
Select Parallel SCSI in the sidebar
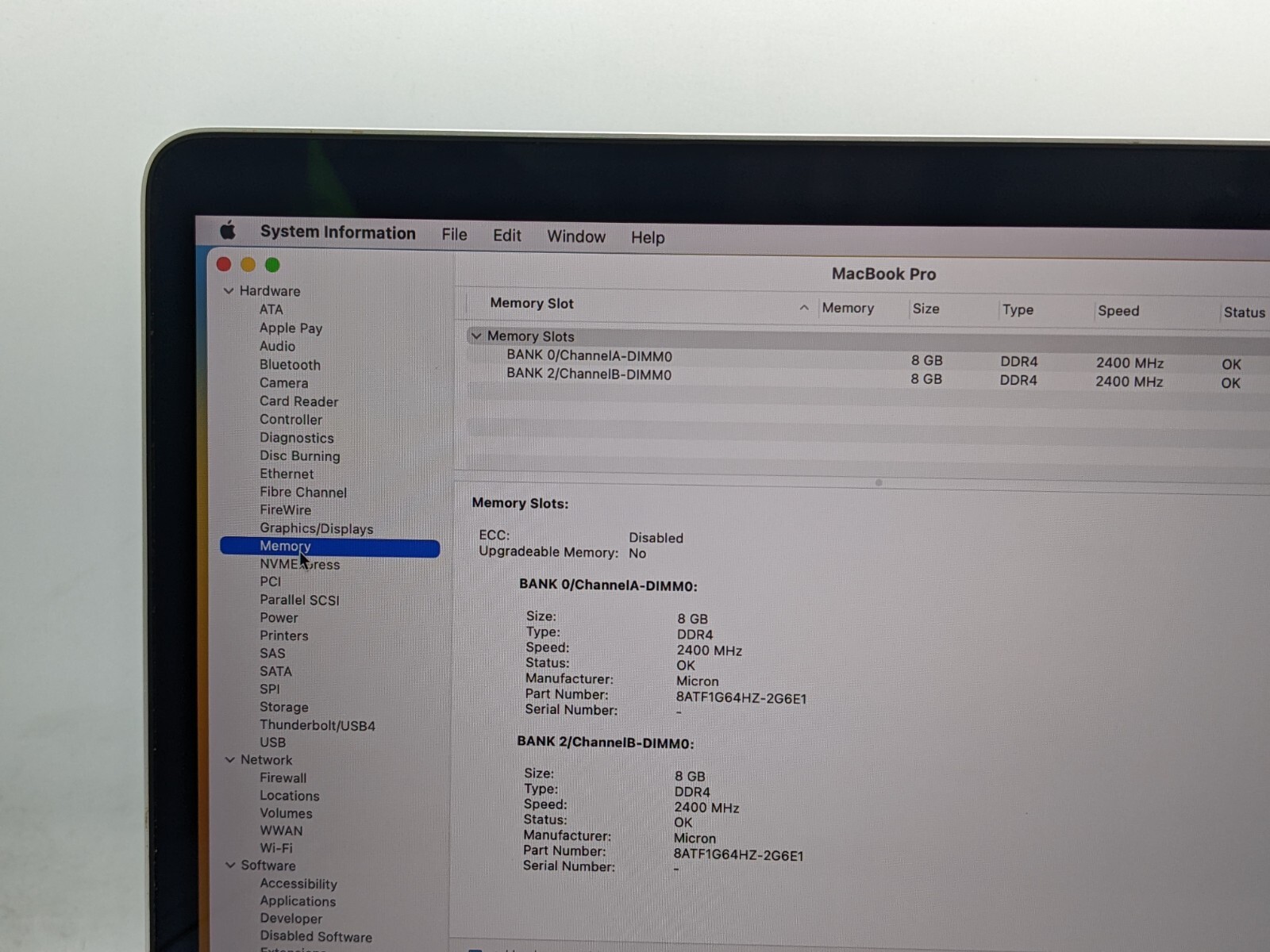click(x=299, y=600)
